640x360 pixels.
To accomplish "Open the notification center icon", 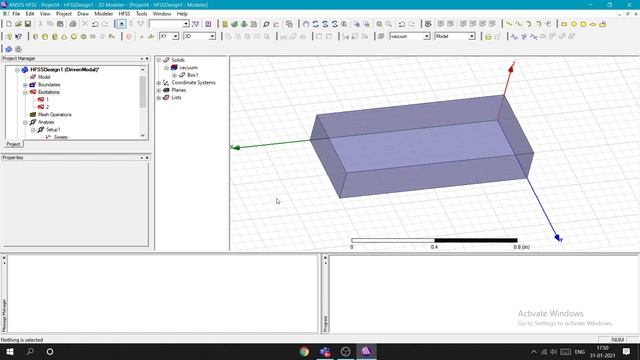I will [x=626, y=351].
